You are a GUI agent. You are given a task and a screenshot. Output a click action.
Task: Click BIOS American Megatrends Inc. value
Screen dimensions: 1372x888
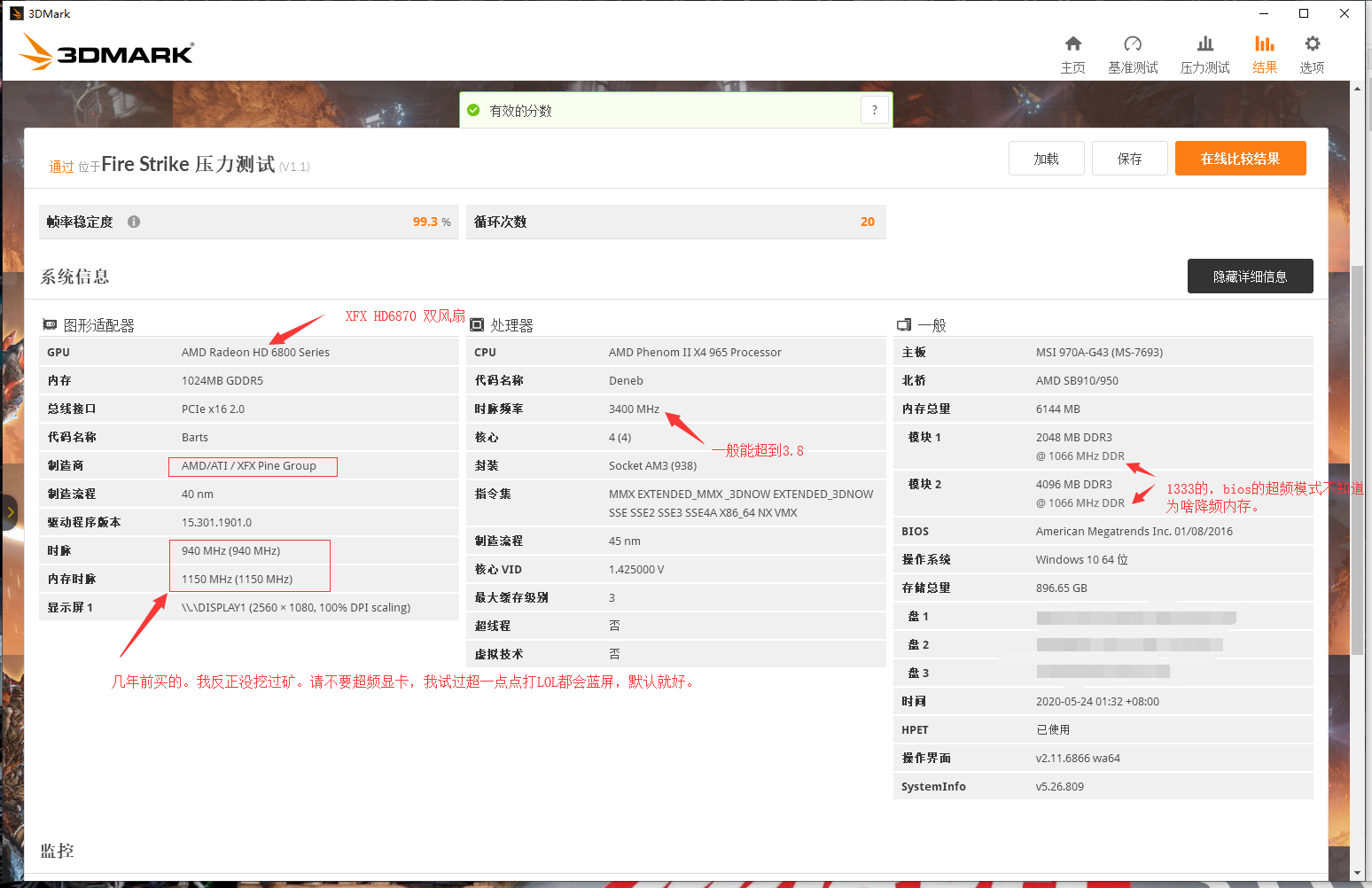point(1134,531)
